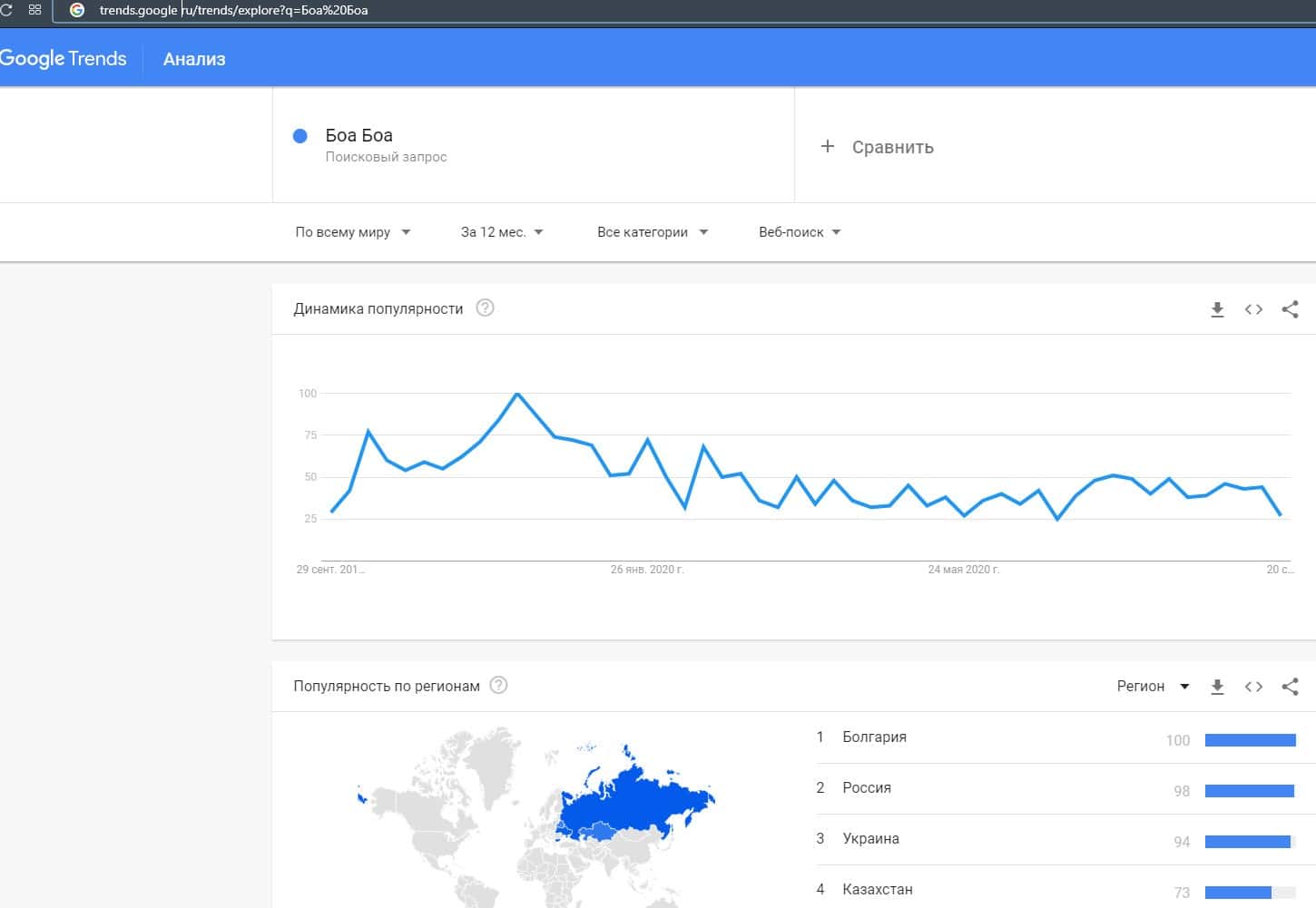Open the Все категории dropdown
Screen dimensions: 1316x908
coord(652,232)
